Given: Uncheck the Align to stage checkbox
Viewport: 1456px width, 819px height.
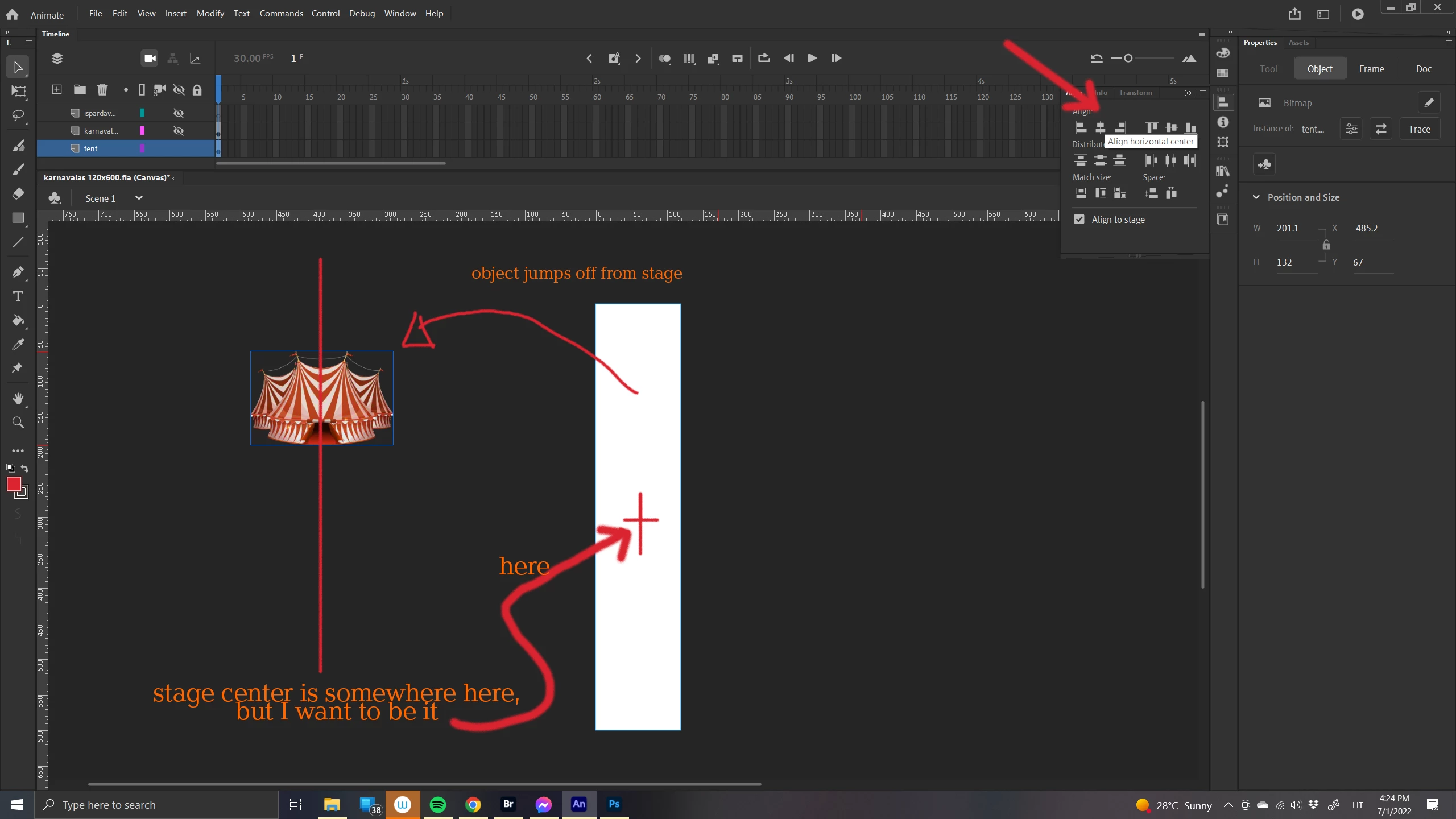Looking at the screenshot, I should 1079,220.
